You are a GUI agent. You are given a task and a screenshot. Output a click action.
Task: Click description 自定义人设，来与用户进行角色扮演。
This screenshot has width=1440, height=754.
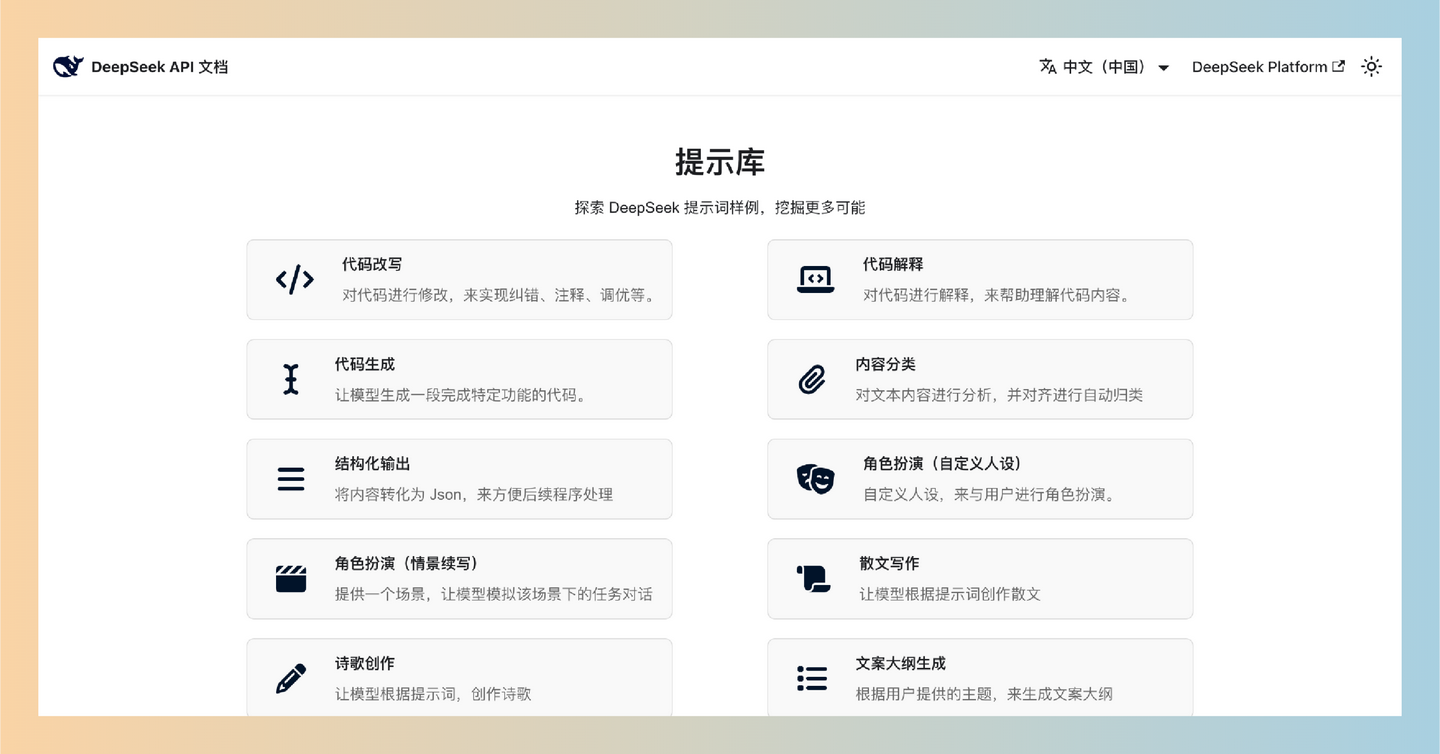coord(990,494)
